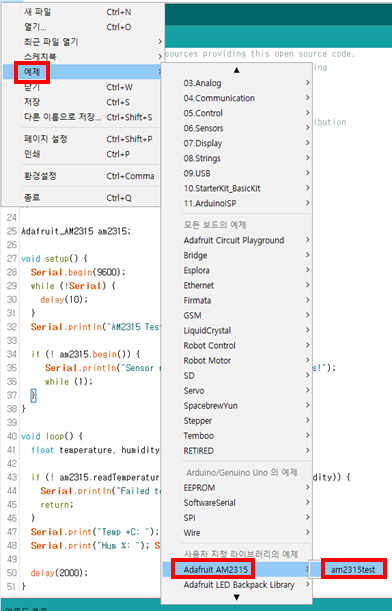
Task: Click code line 'Adafruit_AM2315 am2315;'
Action: coord(76,231)
